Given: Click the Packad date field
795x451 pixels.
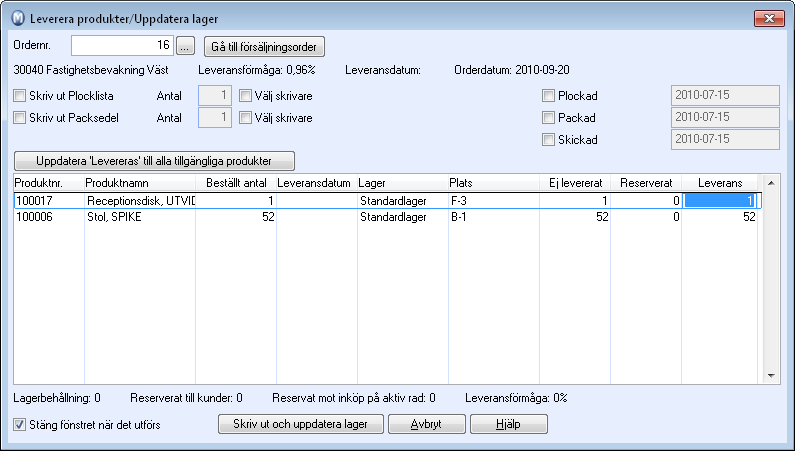Looking at the screenshot, I should (725, 118).
